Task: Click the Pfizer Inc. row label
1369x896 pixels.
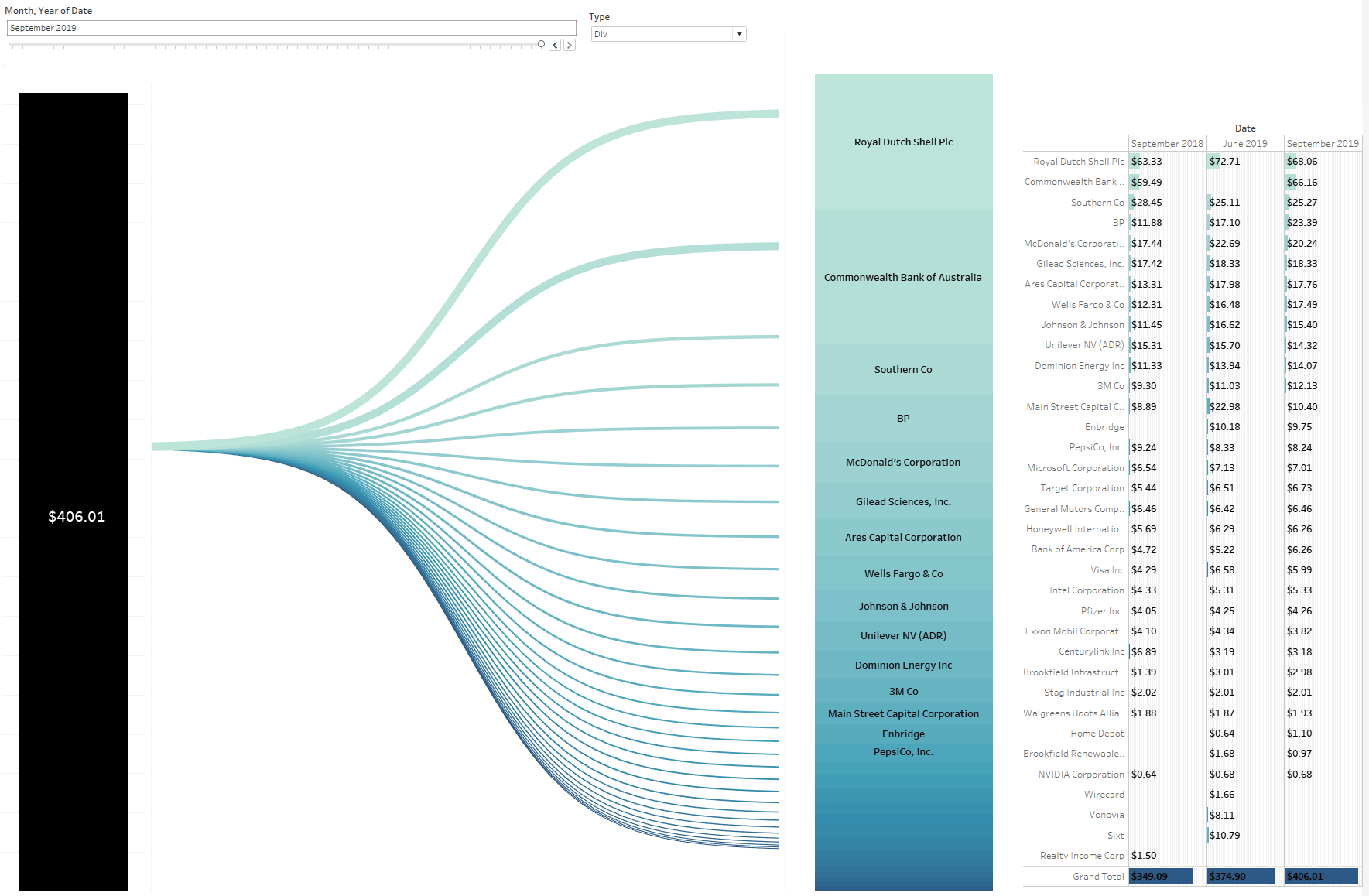Action: tap(1103, 611)
